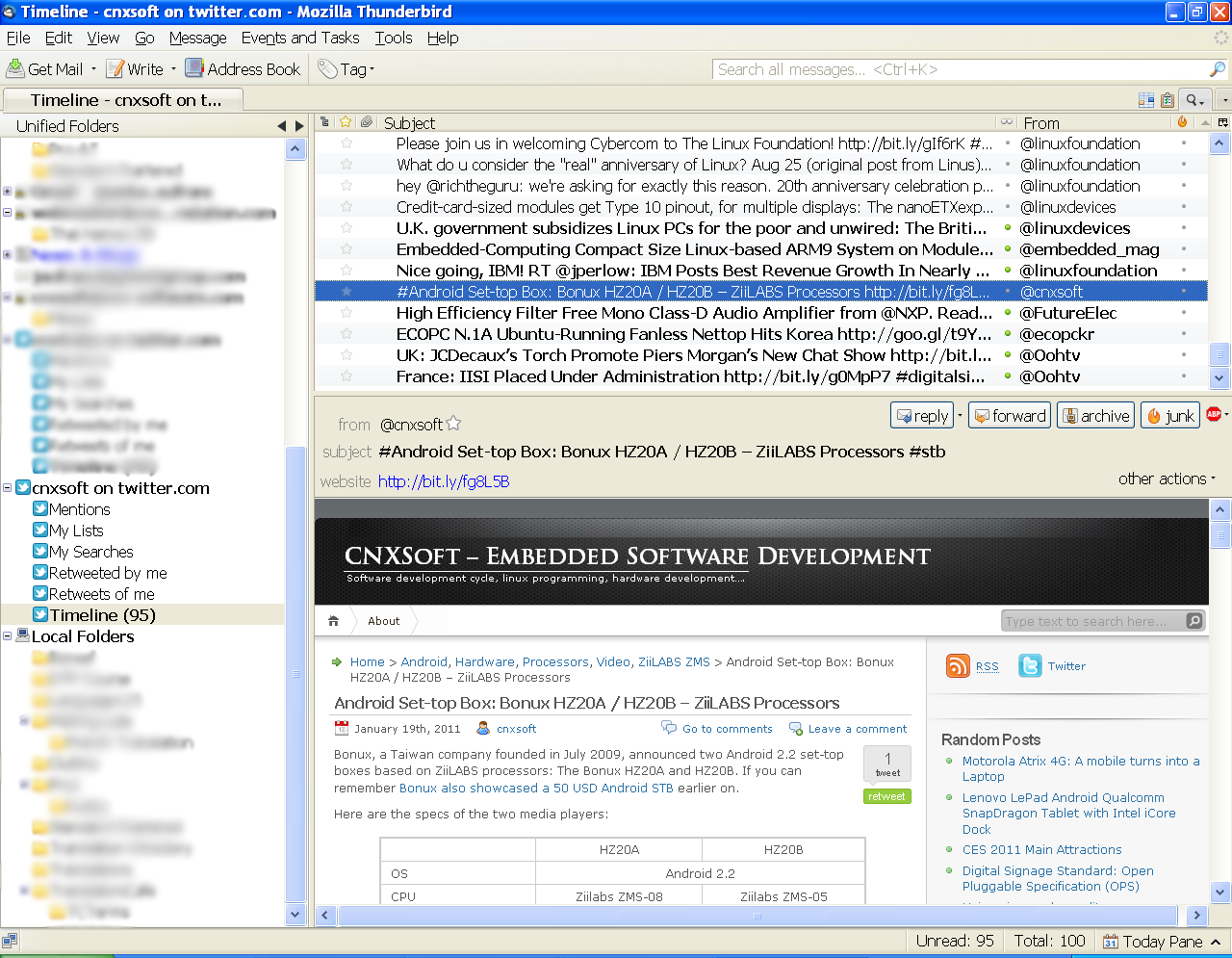The image size is (1232, 958).
Task: Open the column picker icon
Action: coord(1222,122)
